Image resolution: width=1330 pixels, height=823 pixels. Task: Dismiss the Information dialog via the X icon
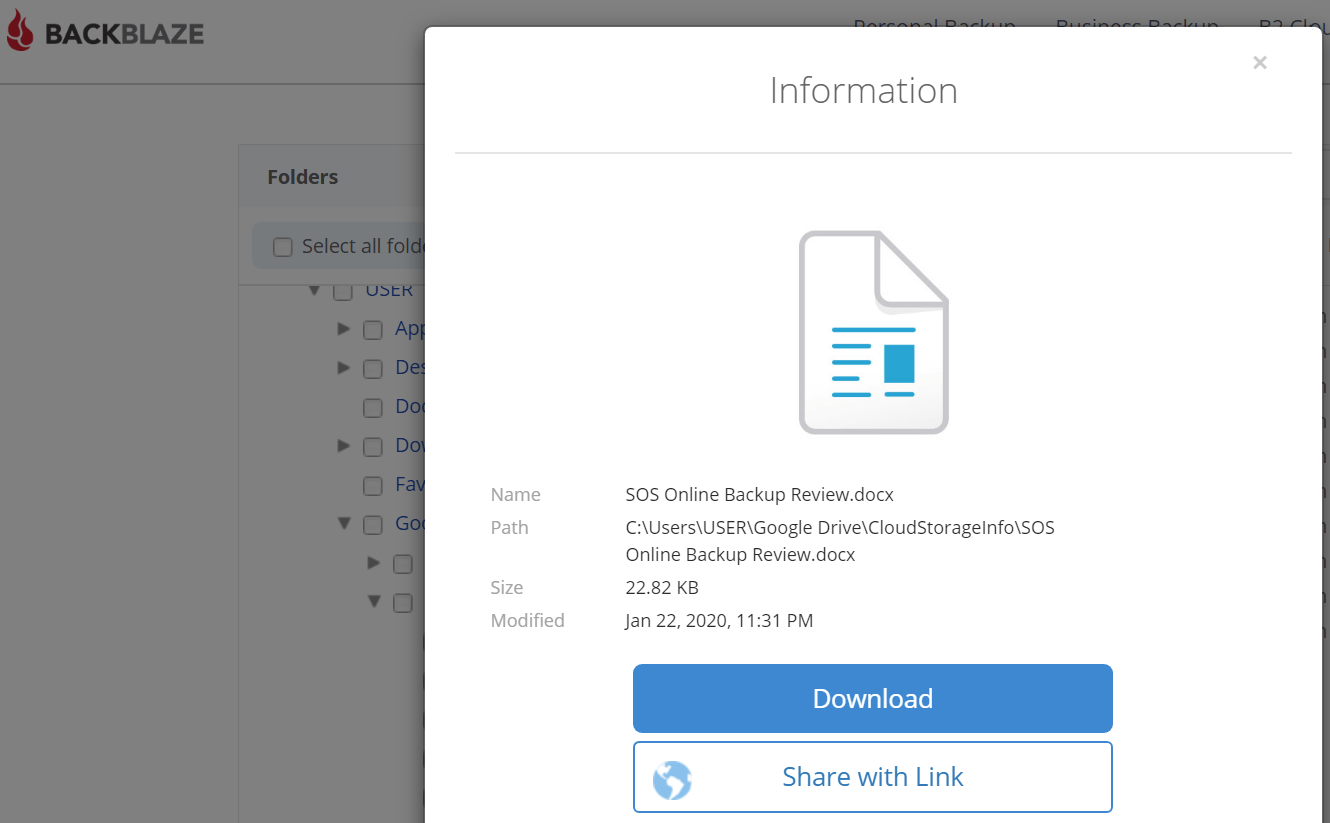1259,62
